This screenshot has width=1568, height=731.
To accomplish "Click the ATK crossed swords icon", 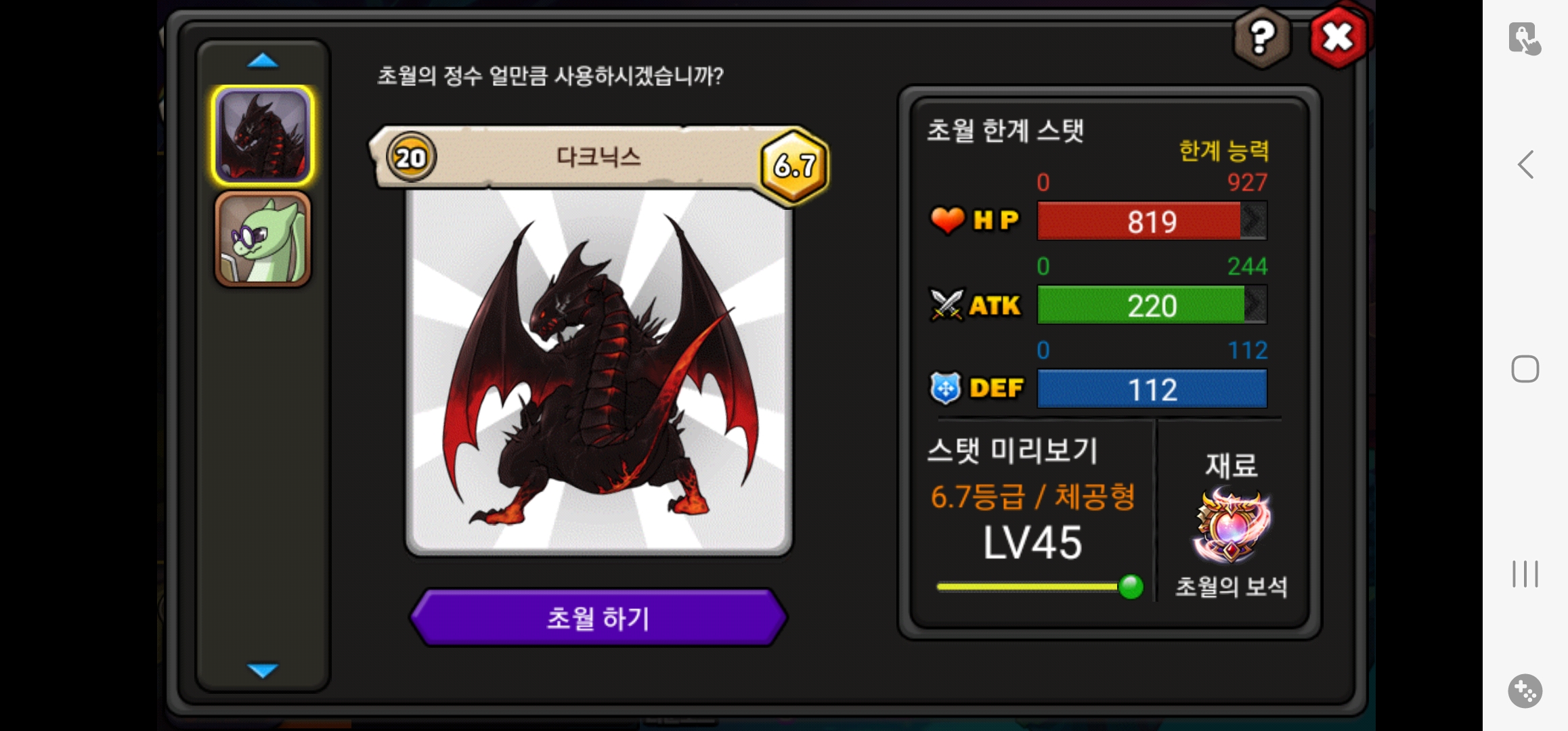I will click(946, 305).
